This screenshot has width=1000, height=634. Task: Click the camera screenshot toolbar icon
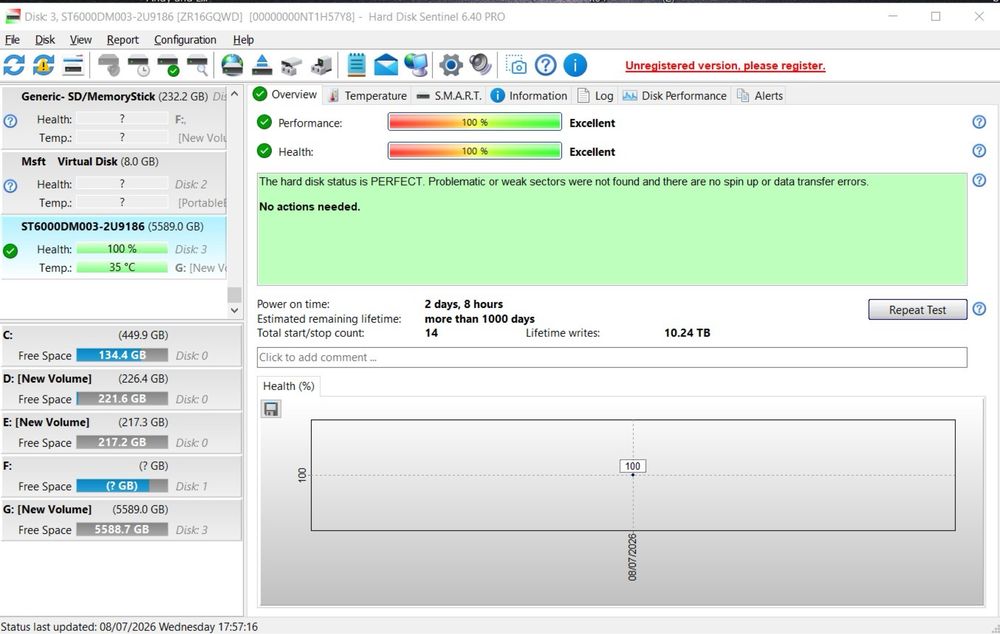(x=516, y=65)
